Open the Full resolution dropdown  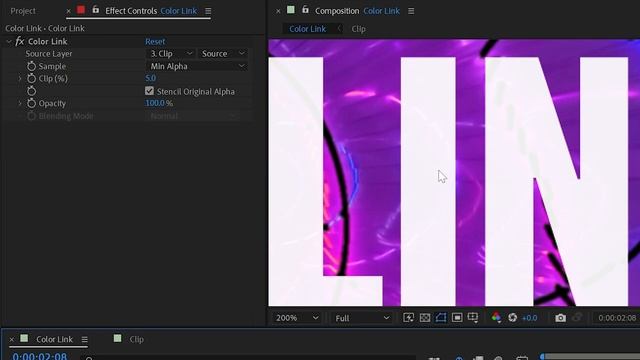click(361, 318)
